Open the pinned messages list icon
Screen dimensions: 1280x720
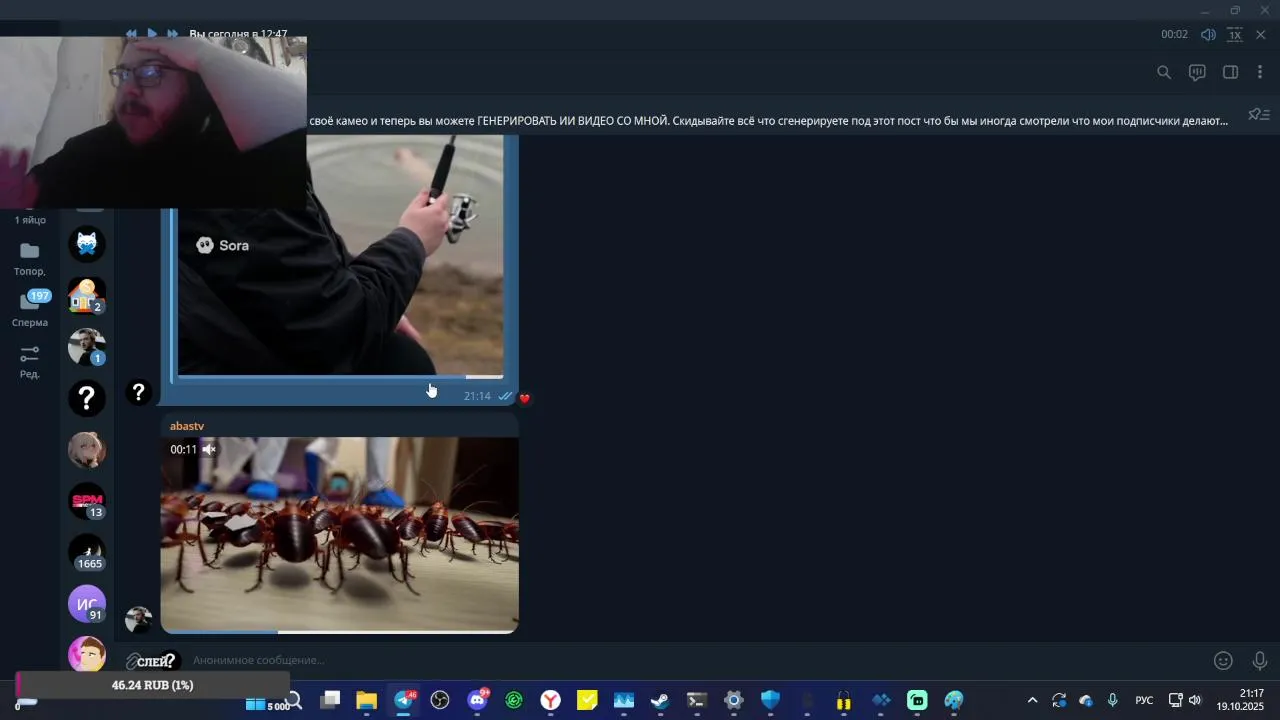1259,115
